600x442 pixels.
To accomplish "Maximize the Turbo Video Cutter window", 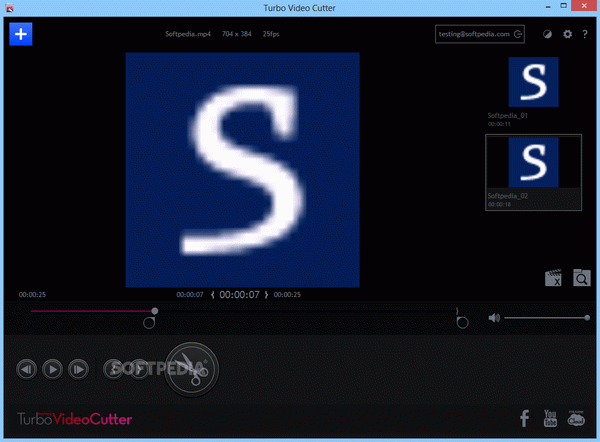I will tap(564, 6).
